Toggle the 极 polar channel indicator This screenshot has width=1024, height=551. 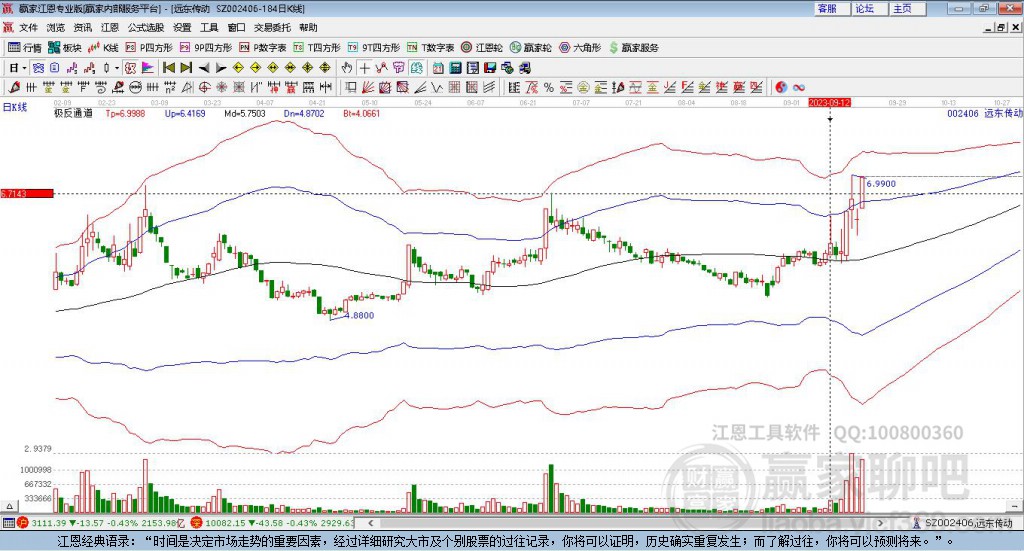(x=130, y=68)
